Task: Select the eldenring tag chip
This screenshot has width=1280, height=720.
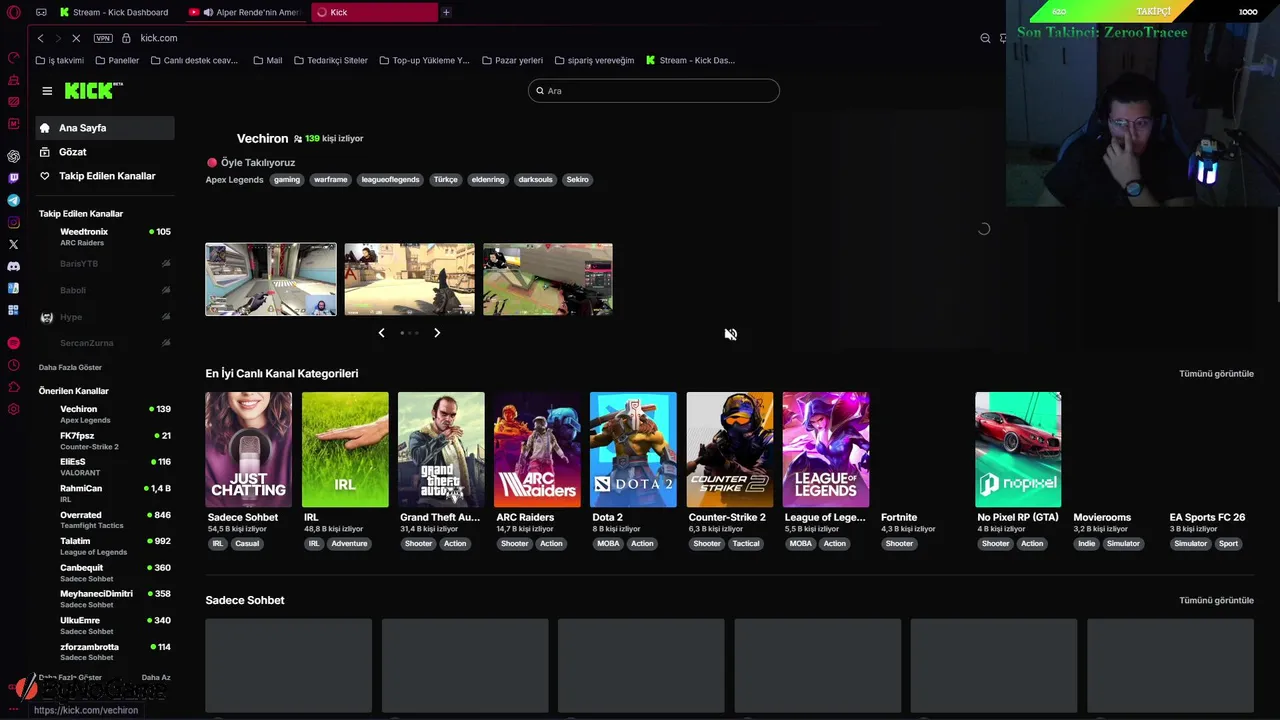Action: point(488,180)
